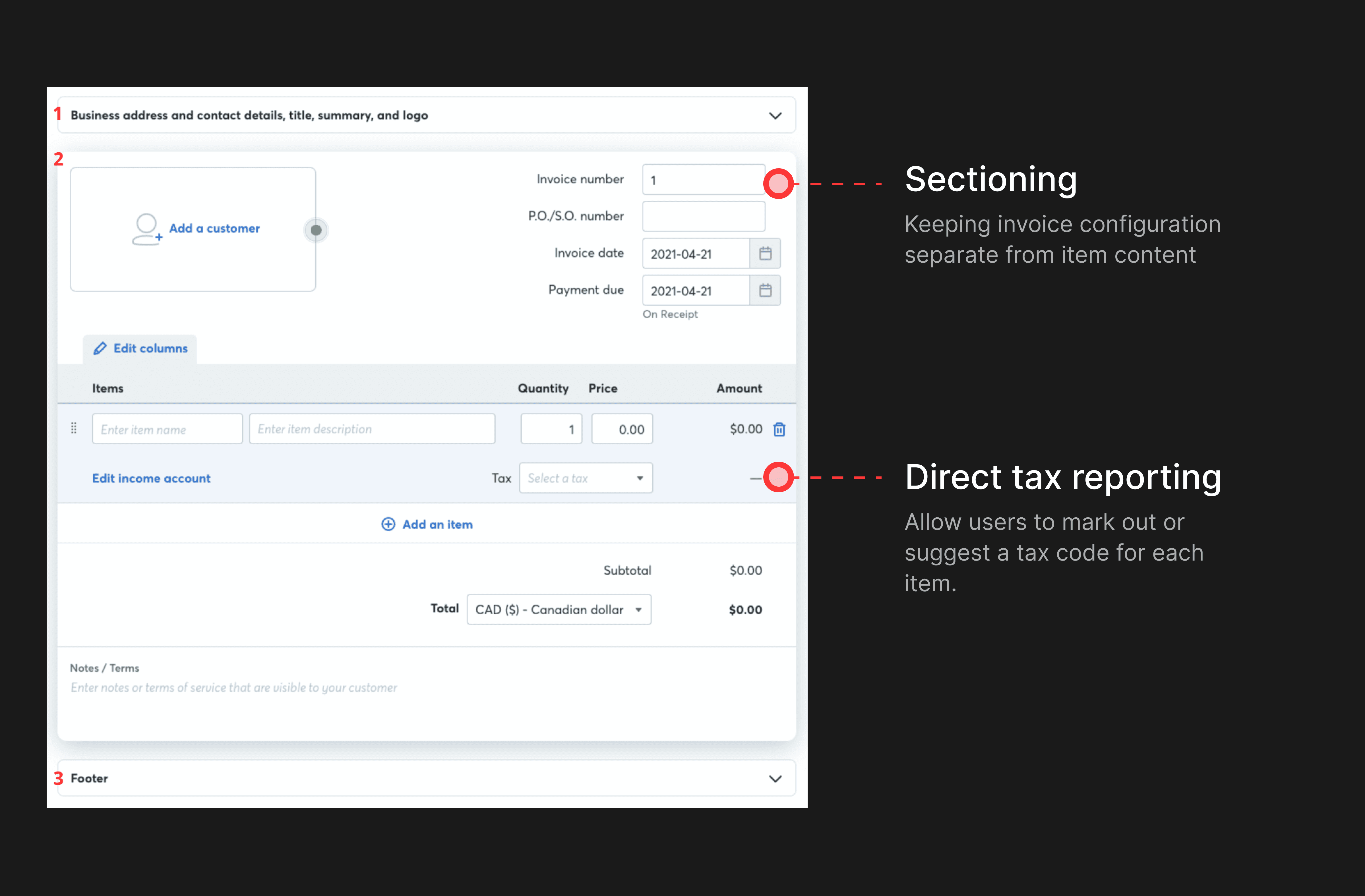Click the gray hotspot dot beside customer box

(x=315, y=230)
